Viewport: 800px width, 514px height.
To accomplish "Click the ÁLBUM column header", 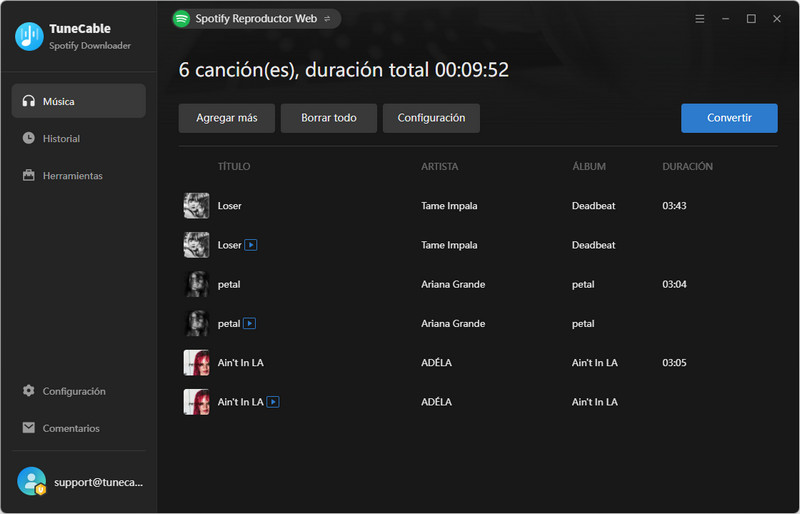I will click(x=589, y=166).
